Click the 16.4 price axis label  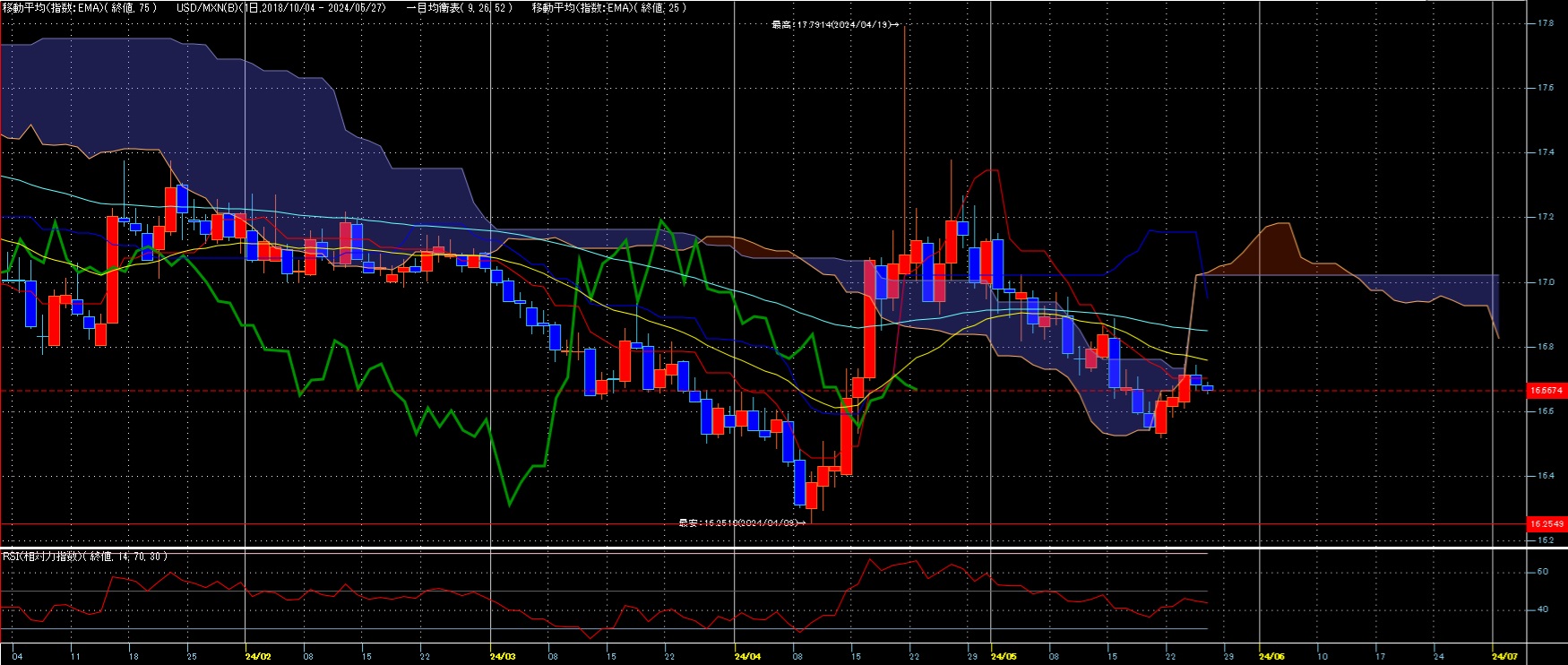click(1546, 476)
